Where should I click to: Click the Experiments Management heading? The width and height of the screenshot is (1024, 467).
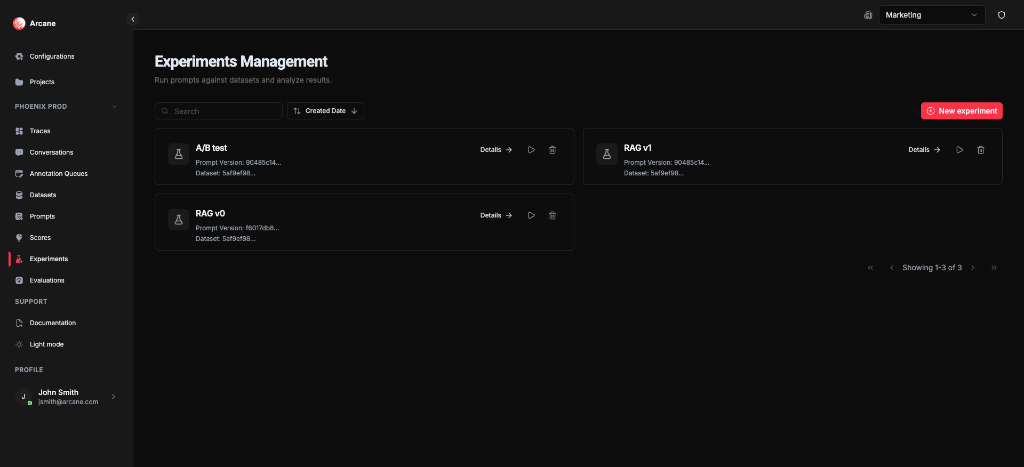point(241,61)
